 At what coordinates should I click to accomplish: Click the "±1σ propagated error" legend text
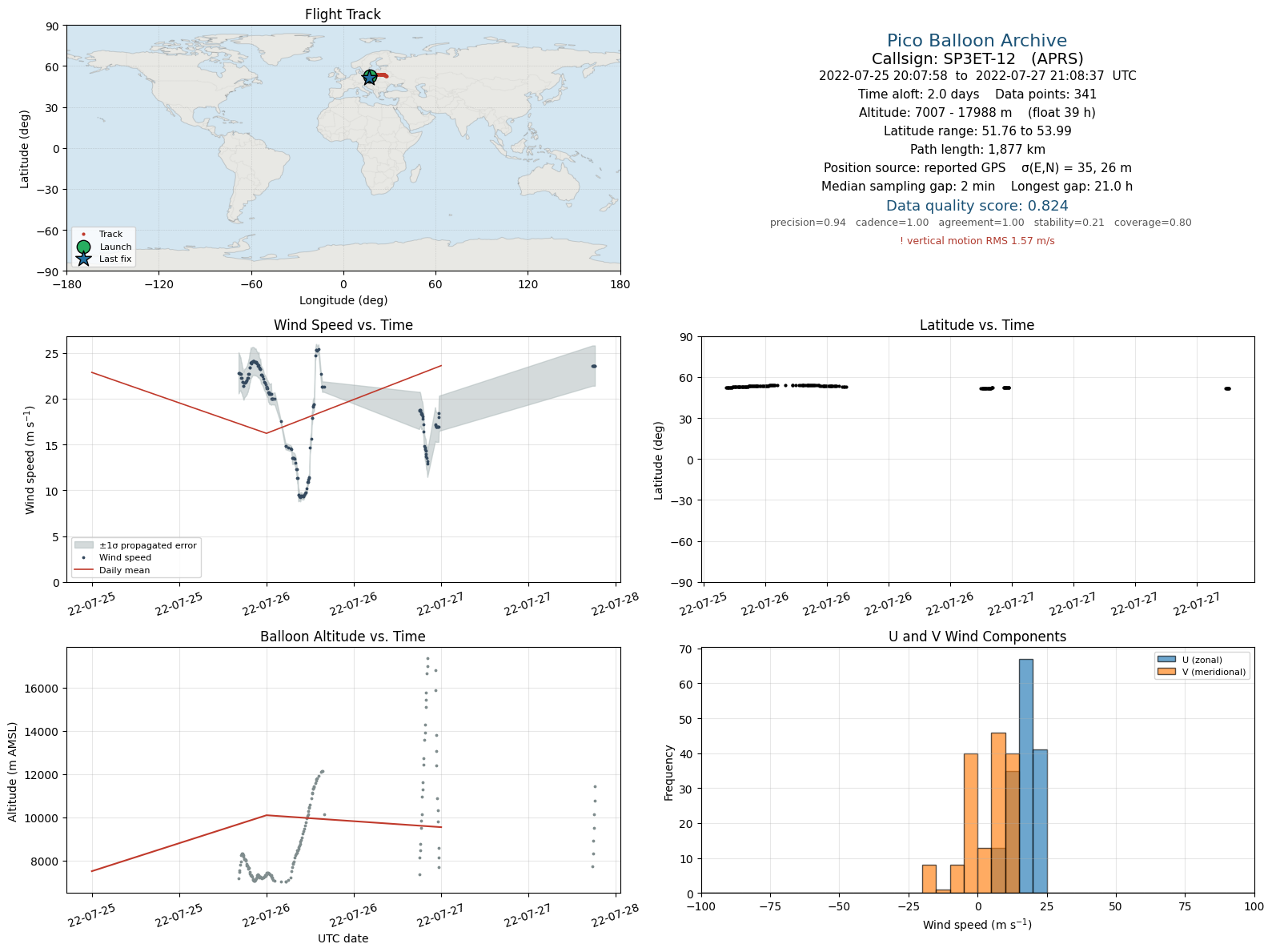tap(148, 545)
